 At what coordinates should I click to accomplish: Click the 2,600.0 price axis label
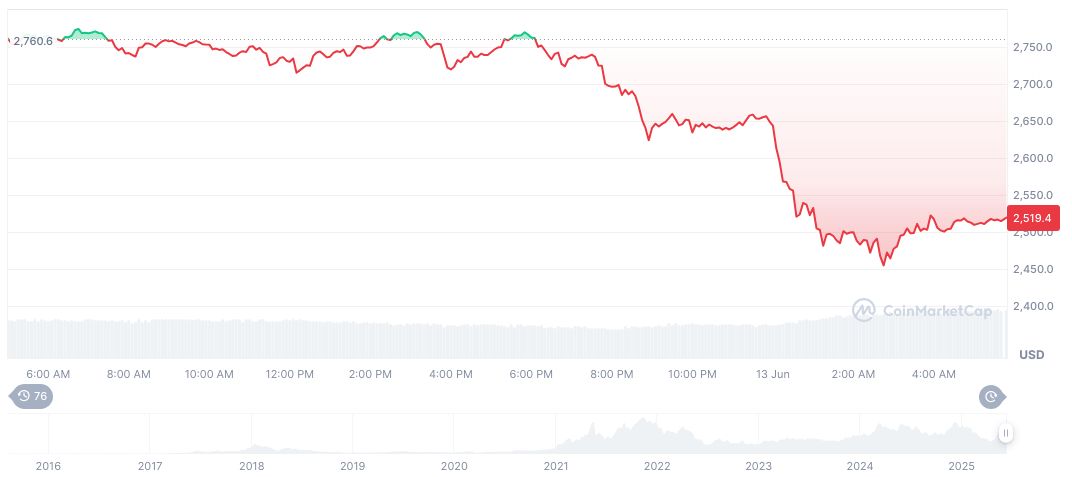1032,158
